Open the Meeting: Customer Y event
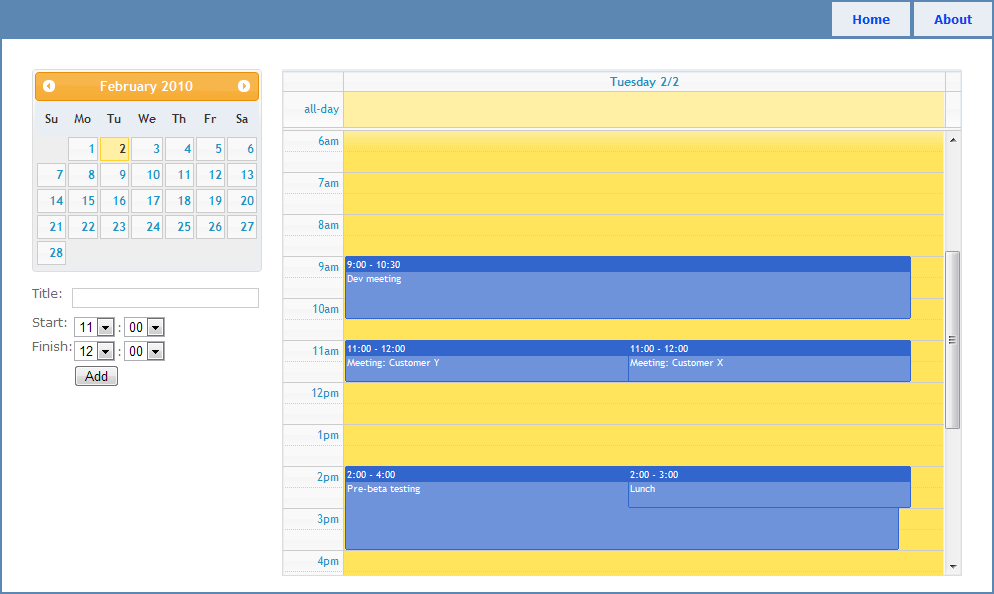The image size is (994, 594). point(486,361)
